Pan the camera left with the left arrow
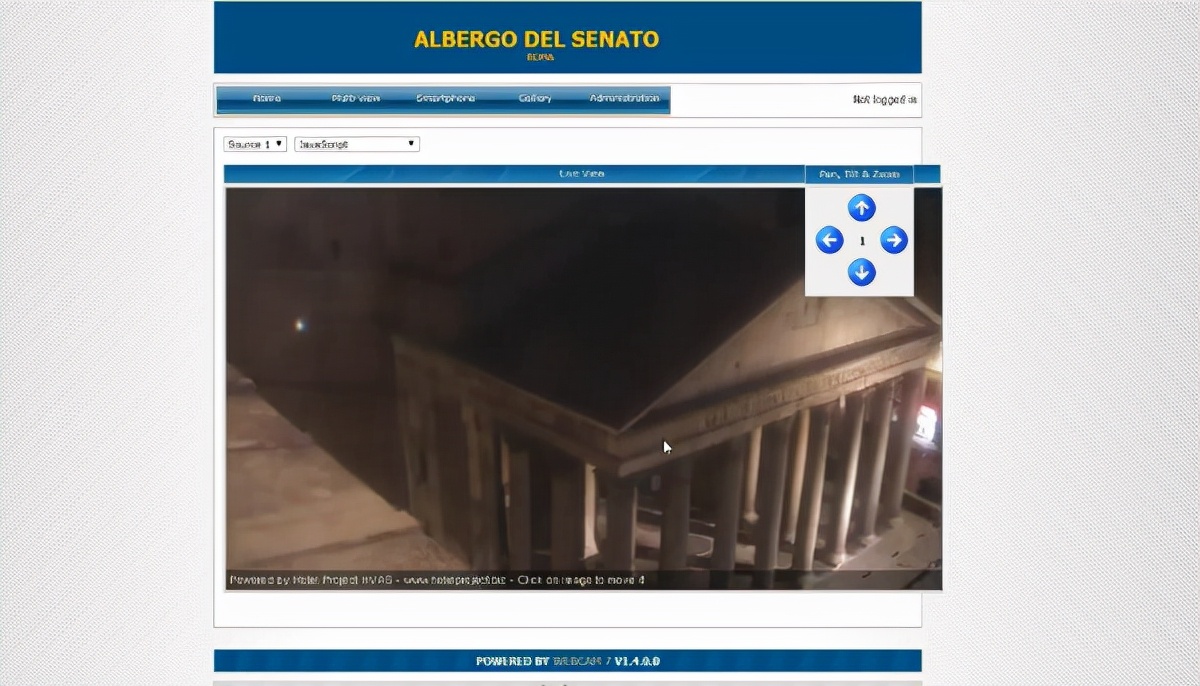 pos(829,240)
